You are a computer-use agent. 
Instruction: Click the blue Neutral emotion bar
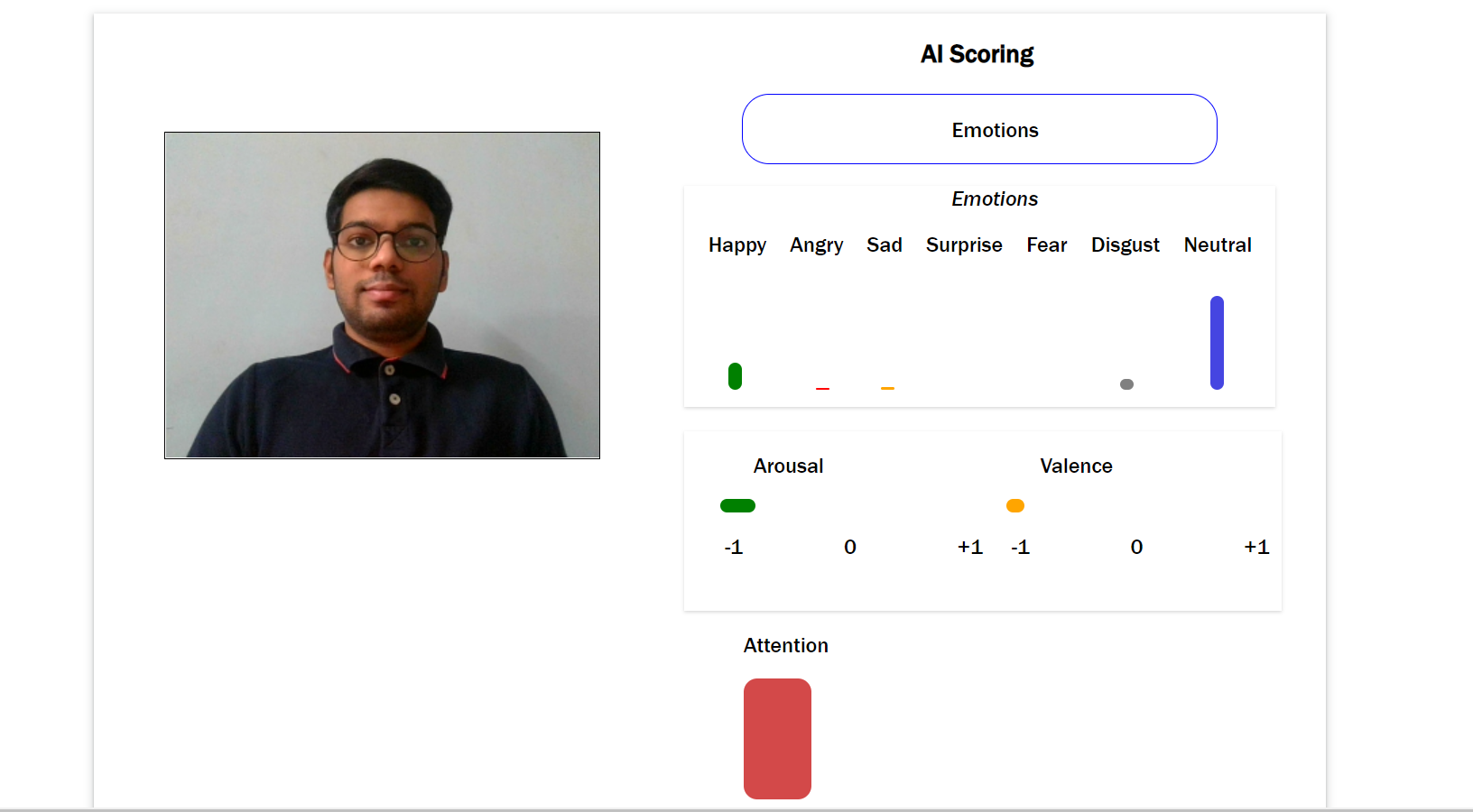click(1217, 343)
